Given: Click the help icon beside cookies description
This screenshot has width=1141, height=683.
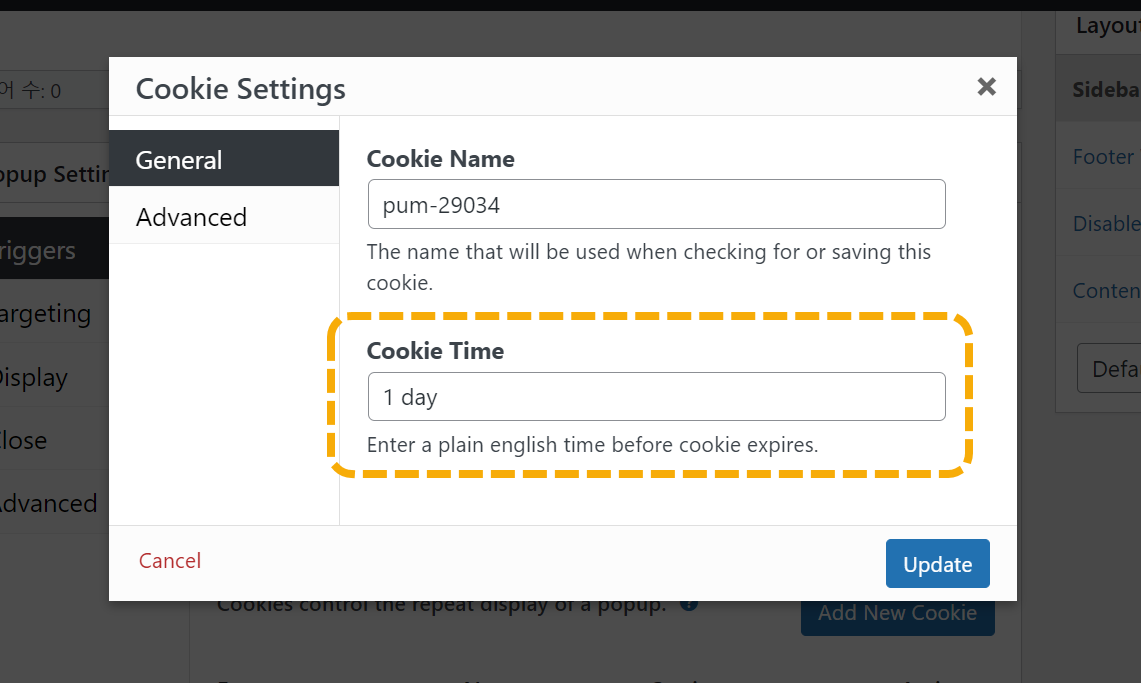Looking at the screenshot, I should (689, 604).
